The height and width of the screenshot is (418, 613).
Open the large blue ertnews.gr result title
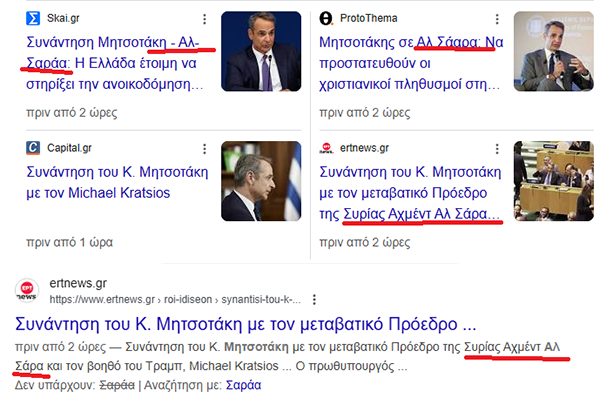246,324
